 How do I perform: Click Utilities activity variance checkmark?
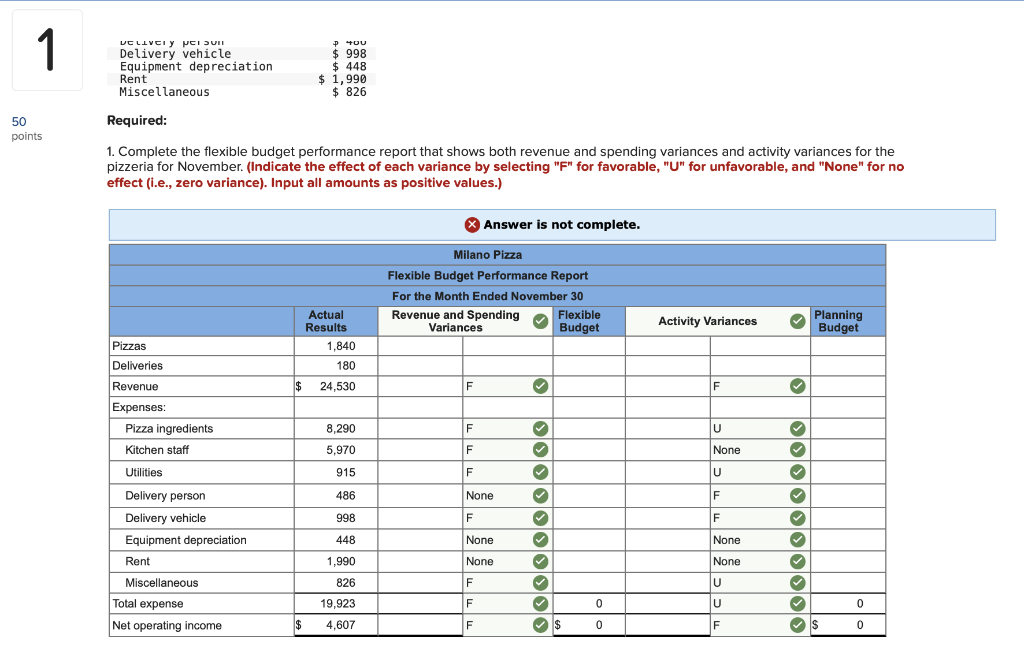point(797,472)
